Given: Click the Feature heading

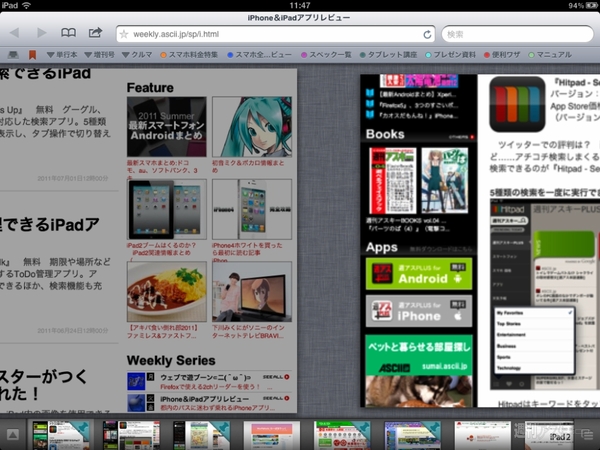Looking at the screenshot, I should (x=150, y=88).
